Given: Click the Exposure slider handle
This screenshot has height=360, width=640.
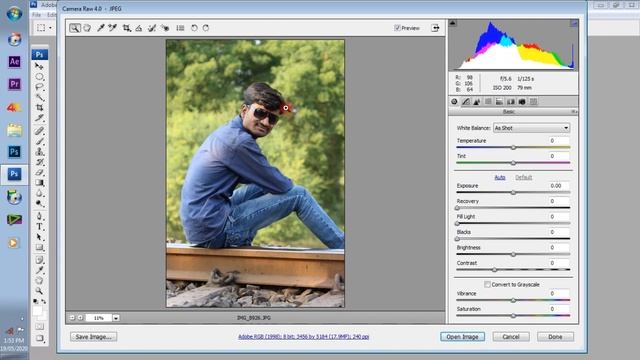Looking at the screenshot, I should click(x=513, y=192).
